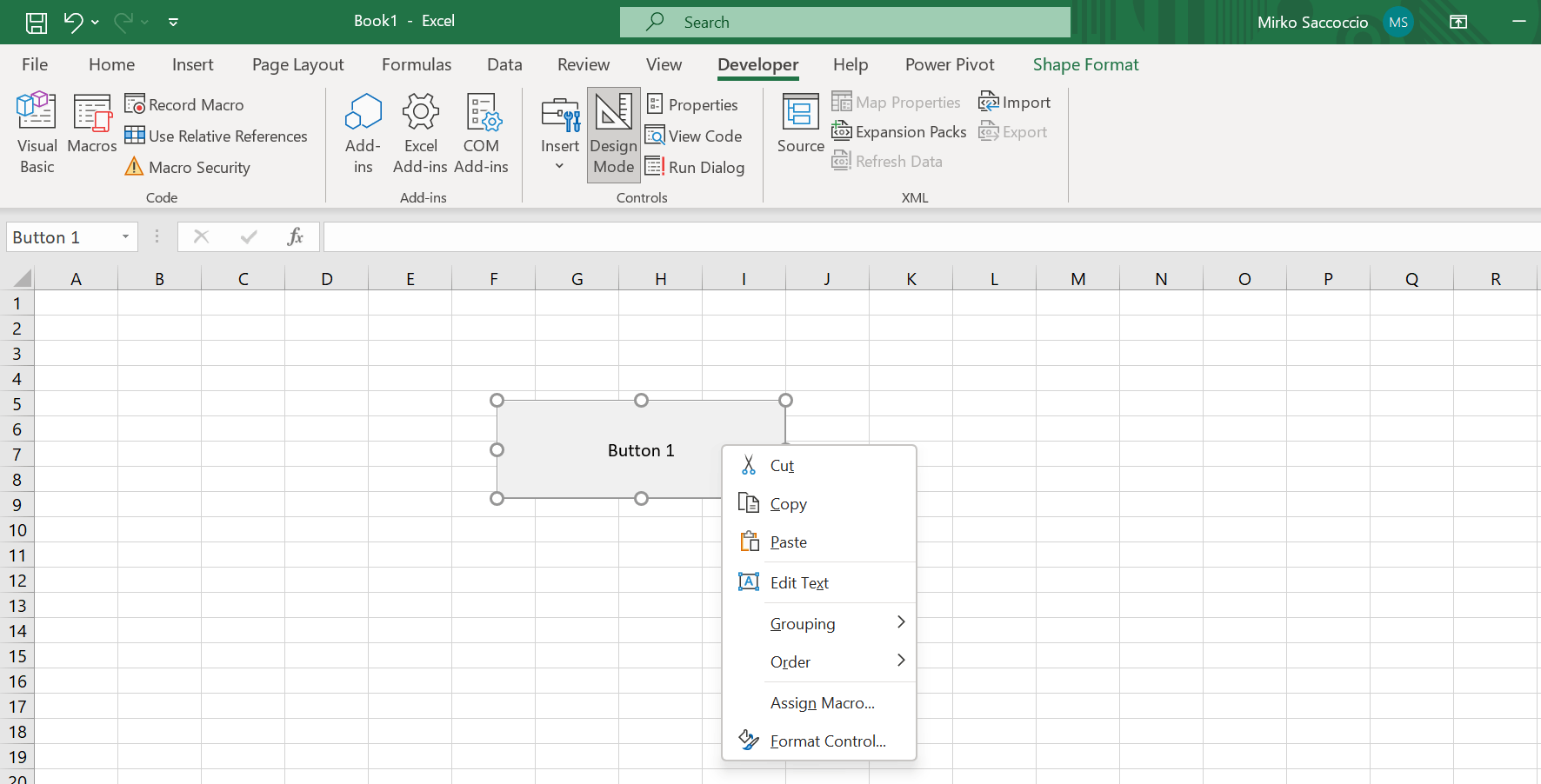Click the Name Box showing Button 1

61,237
